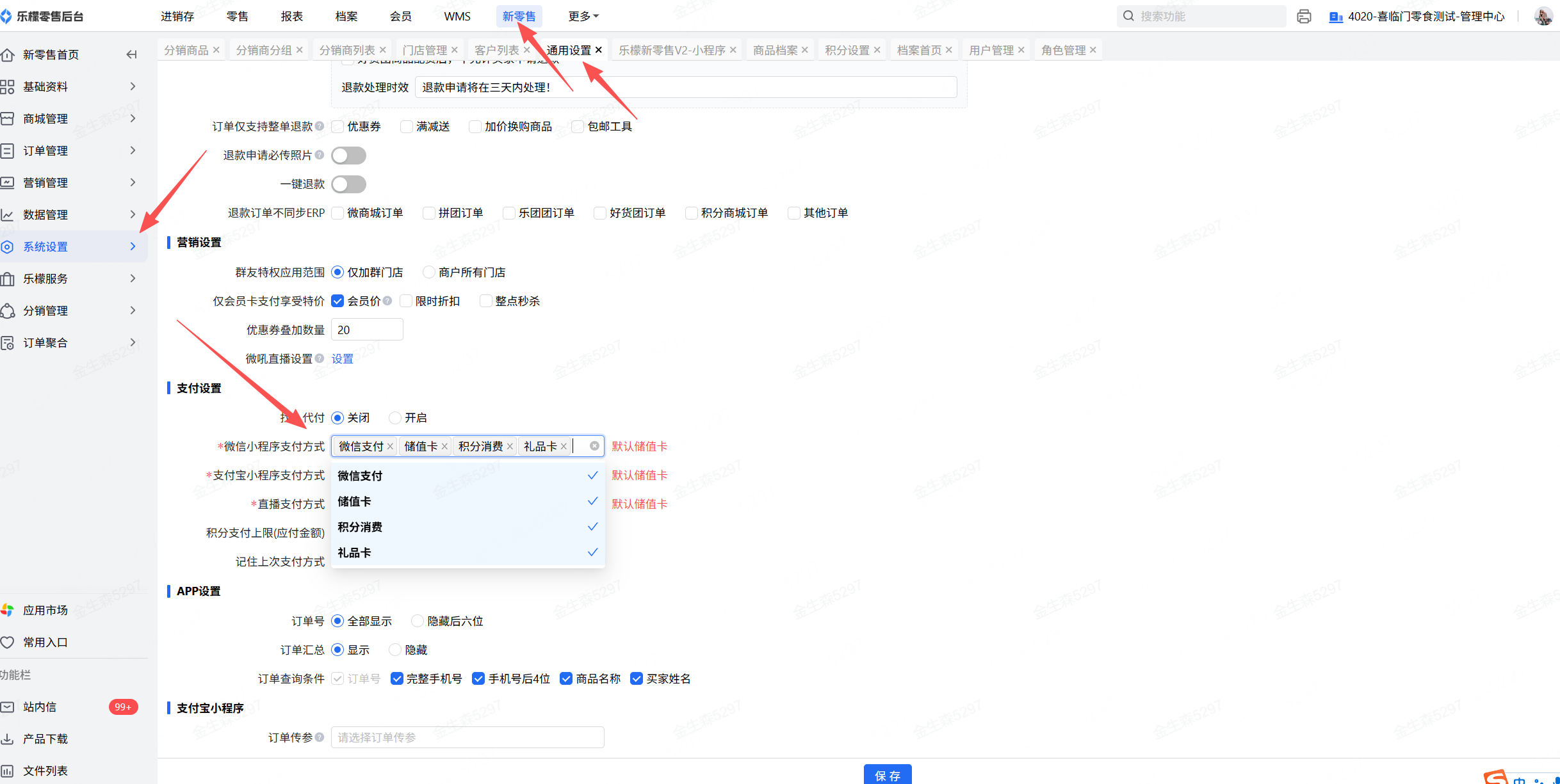The image size is (1560, 784).
Task: Click the printer icon in header
Action: tap(1304, 17)
